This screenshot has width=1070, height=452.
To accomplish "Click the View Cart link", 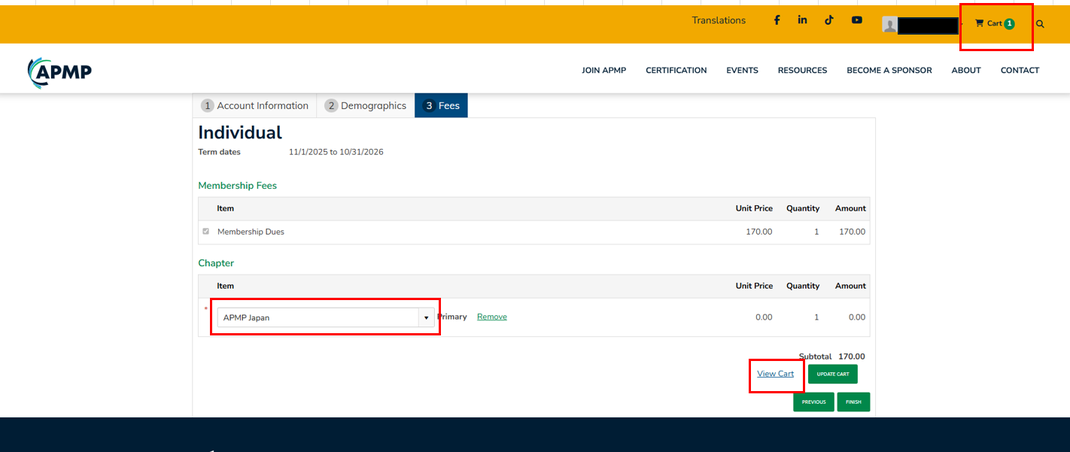I will point(775,373).
